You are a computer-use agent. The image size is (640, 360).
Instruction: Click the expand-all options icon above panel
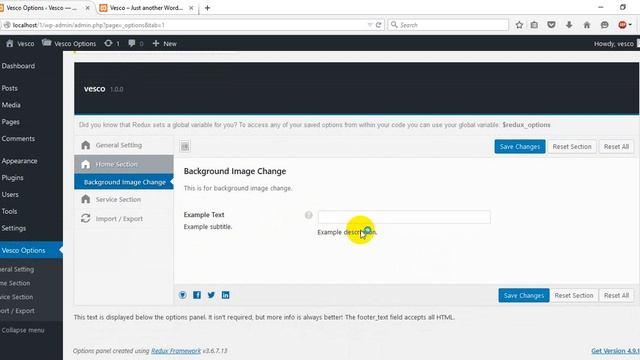[185, 146]
